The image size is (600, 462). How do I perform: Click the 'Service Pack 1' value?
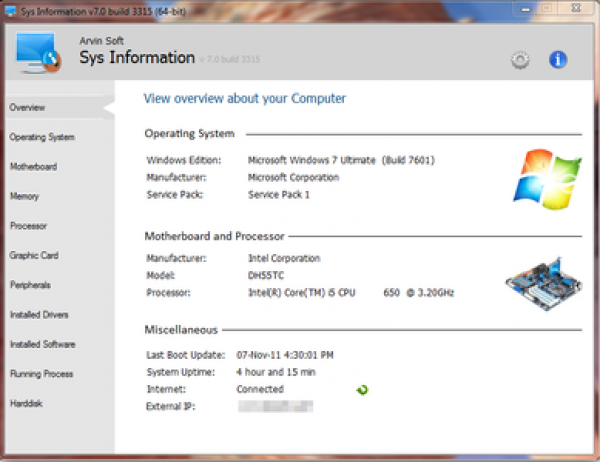point(279,194)
